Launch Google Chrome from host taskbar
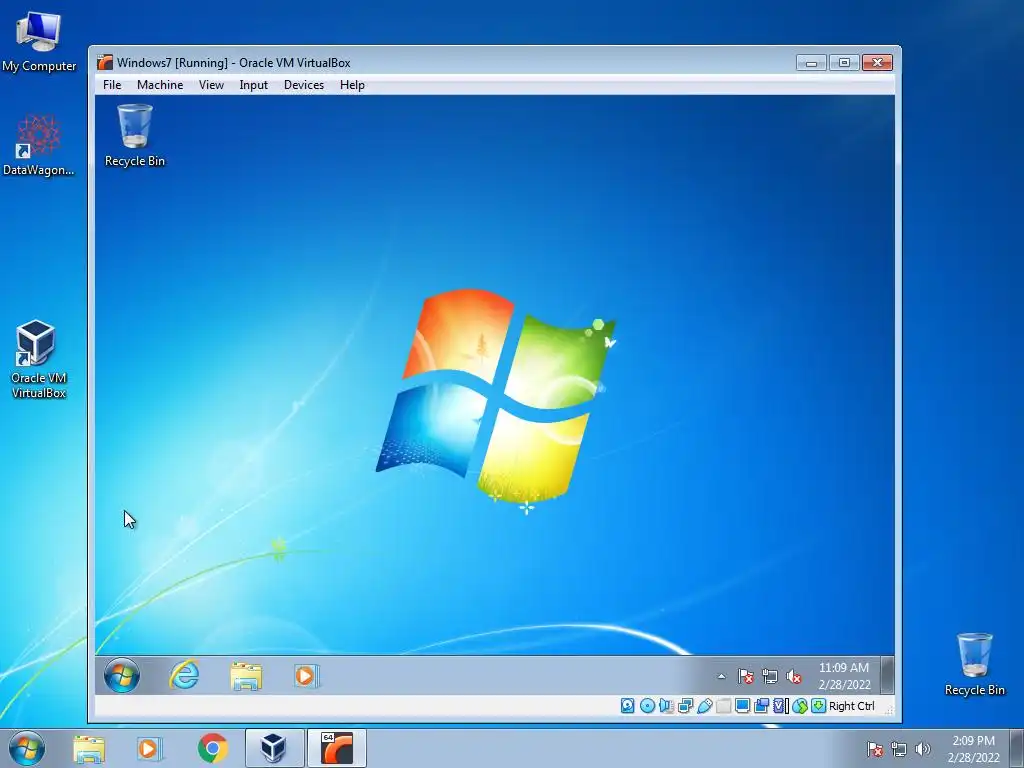1024x768 pixels. (x=212, y=748)
